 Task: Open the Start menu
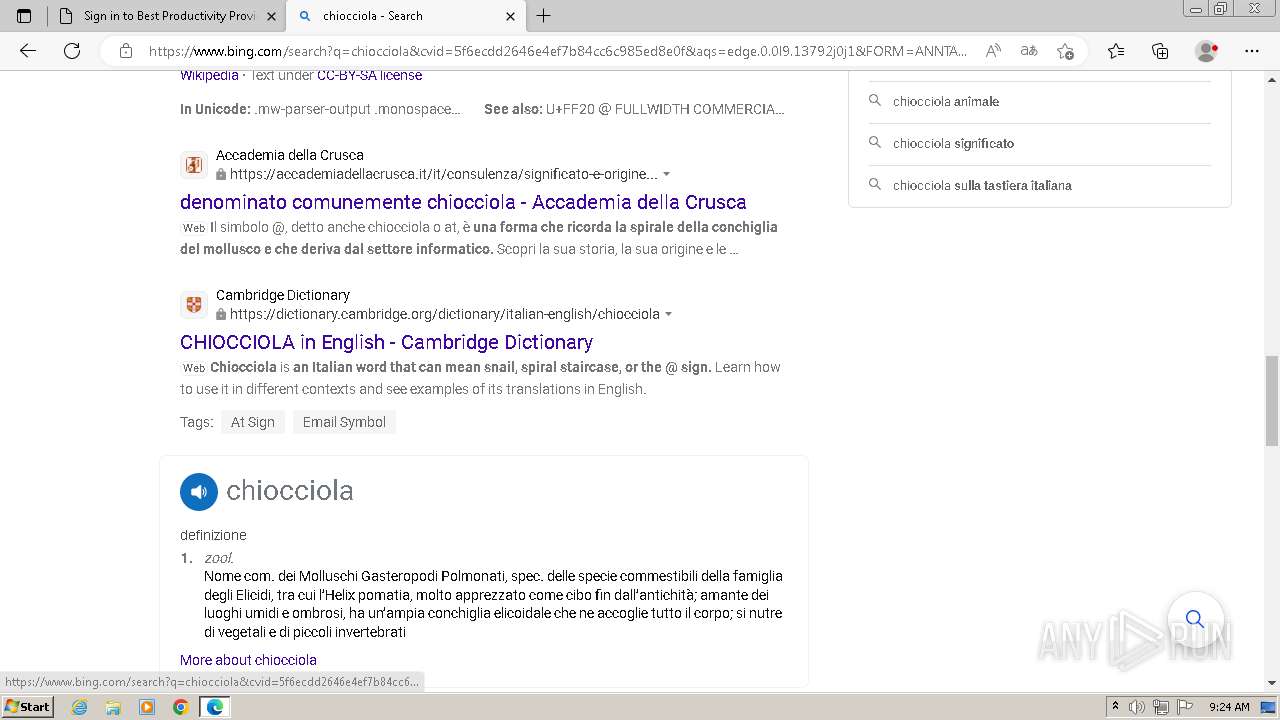[27, 707]
